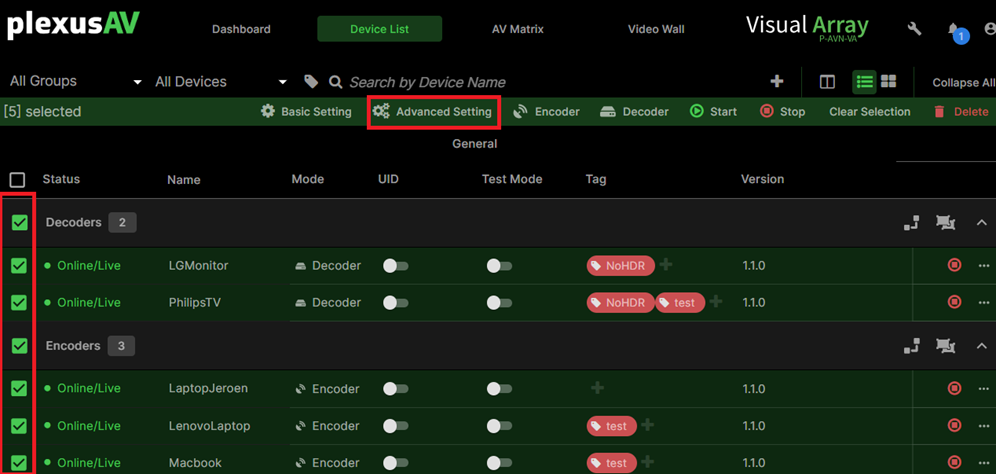Open the Video Wall tab

coord(656,29)
